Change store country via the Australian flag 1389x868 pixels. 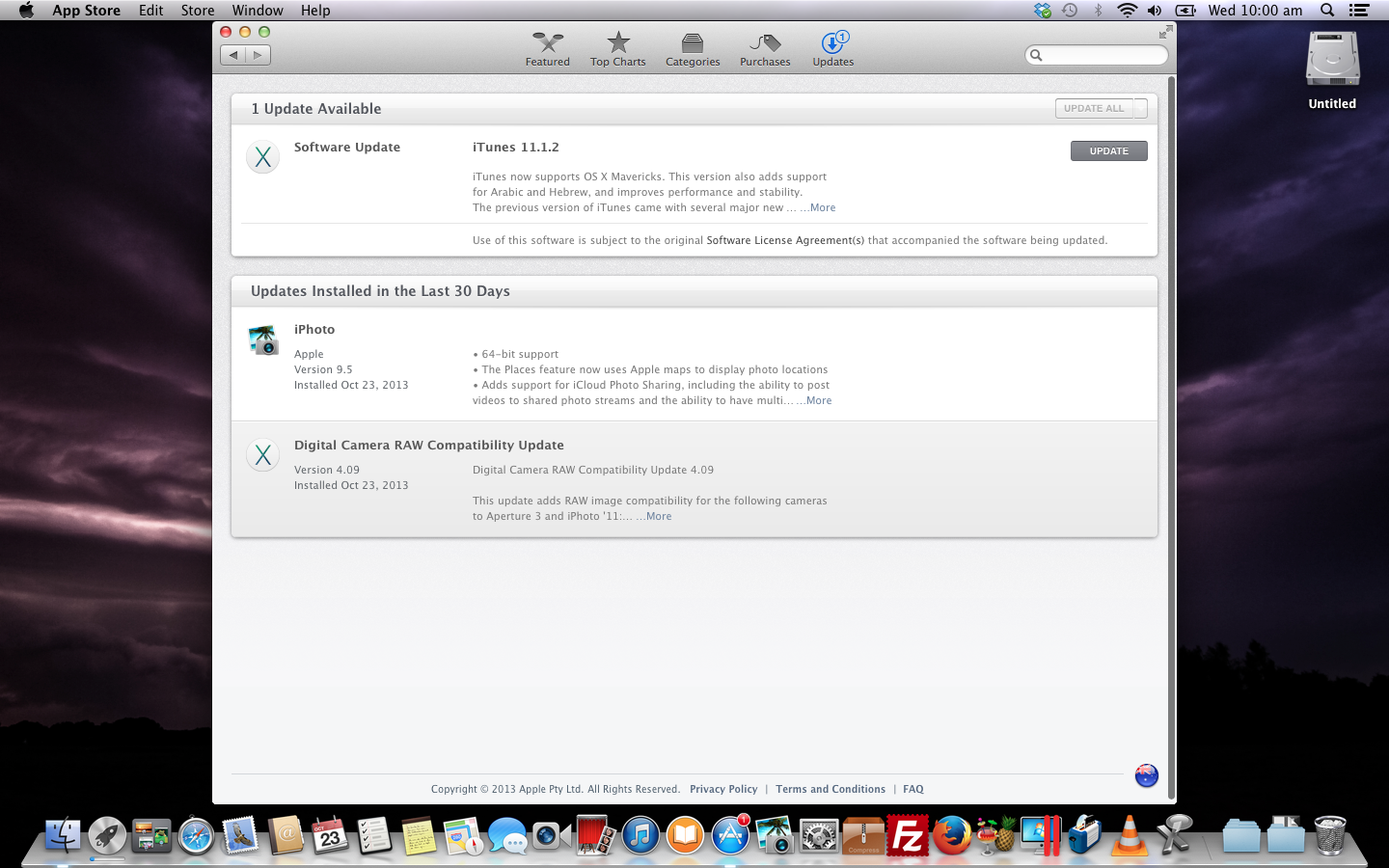click(x=1146, y=775)
